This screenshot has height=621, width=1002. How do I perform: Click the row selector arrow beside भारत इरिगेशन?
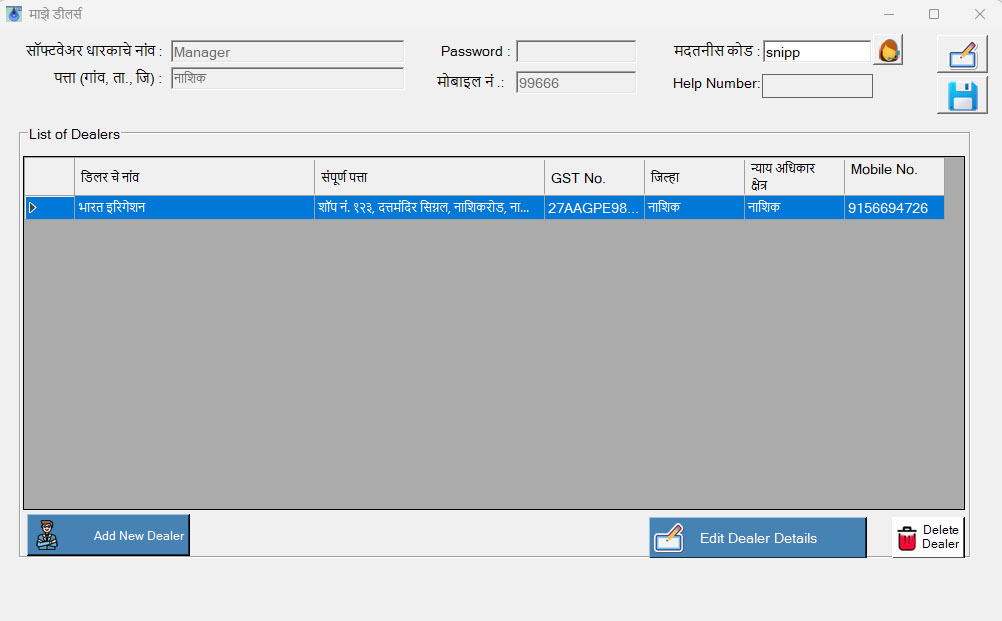pos(33,208)
